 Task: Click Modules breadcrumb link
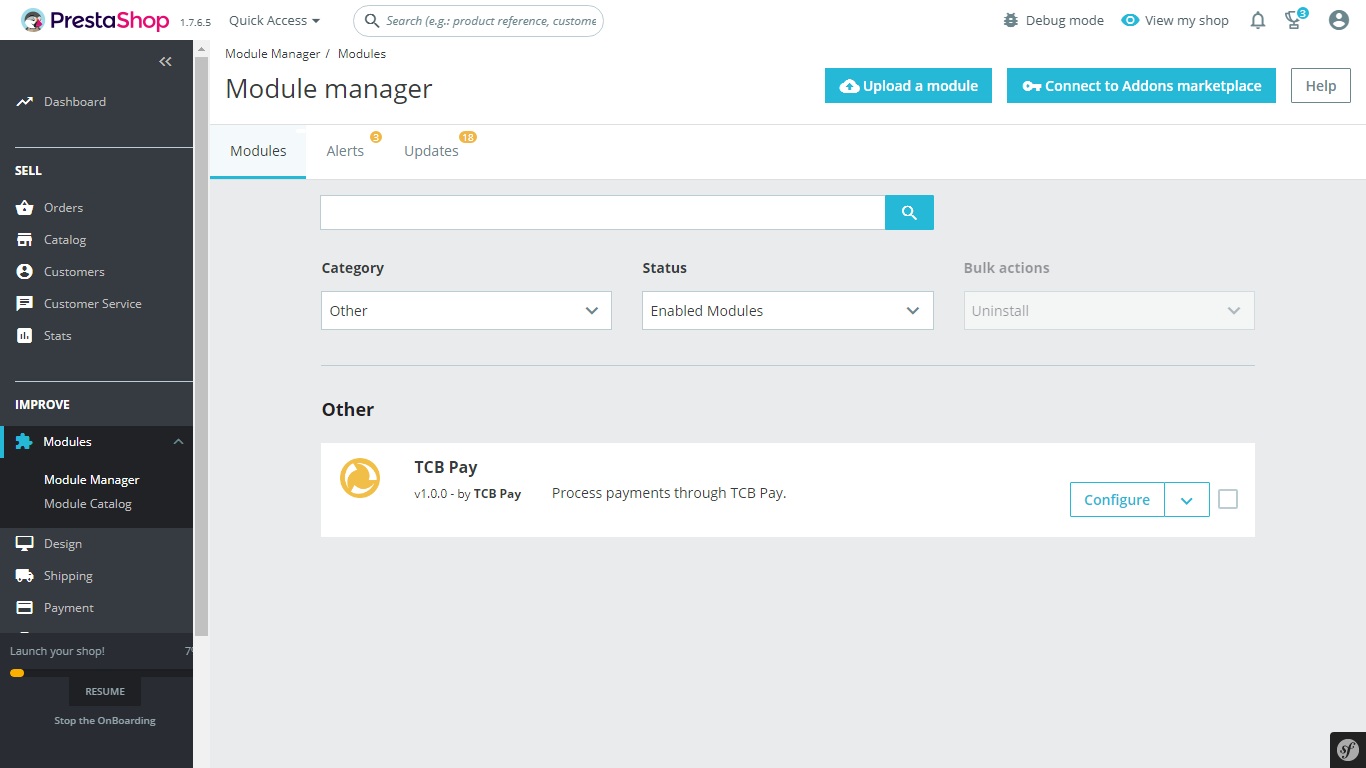(362, 54)
